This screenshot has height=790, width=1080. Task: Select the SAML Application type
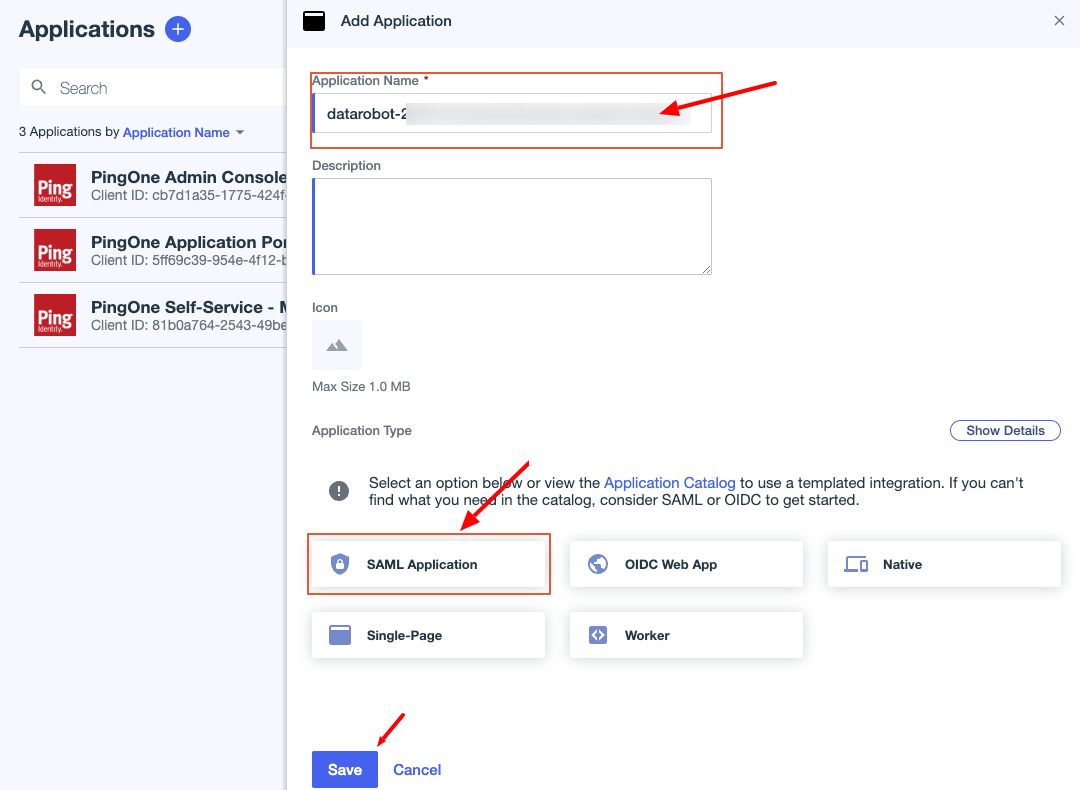(428, 565)
